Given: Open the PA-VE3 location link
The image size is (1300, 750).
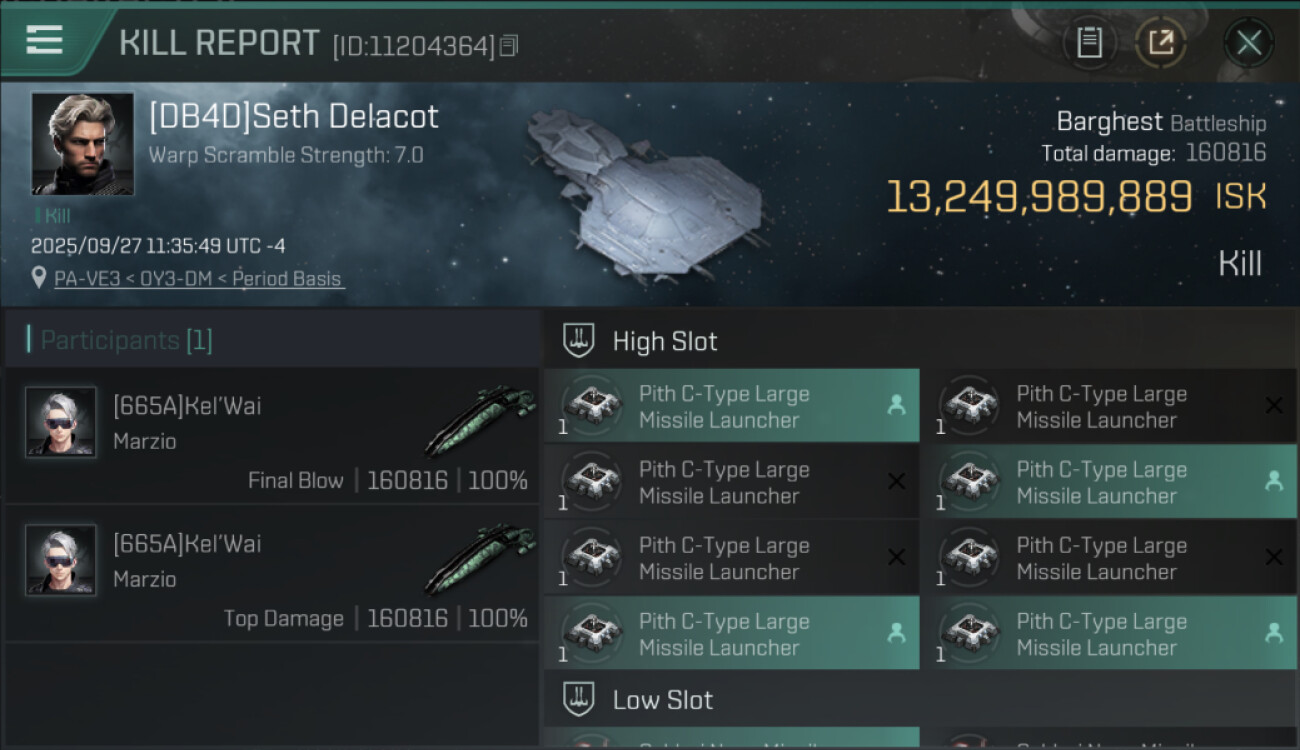Looking at the screenshot, I should click(199, 279).
